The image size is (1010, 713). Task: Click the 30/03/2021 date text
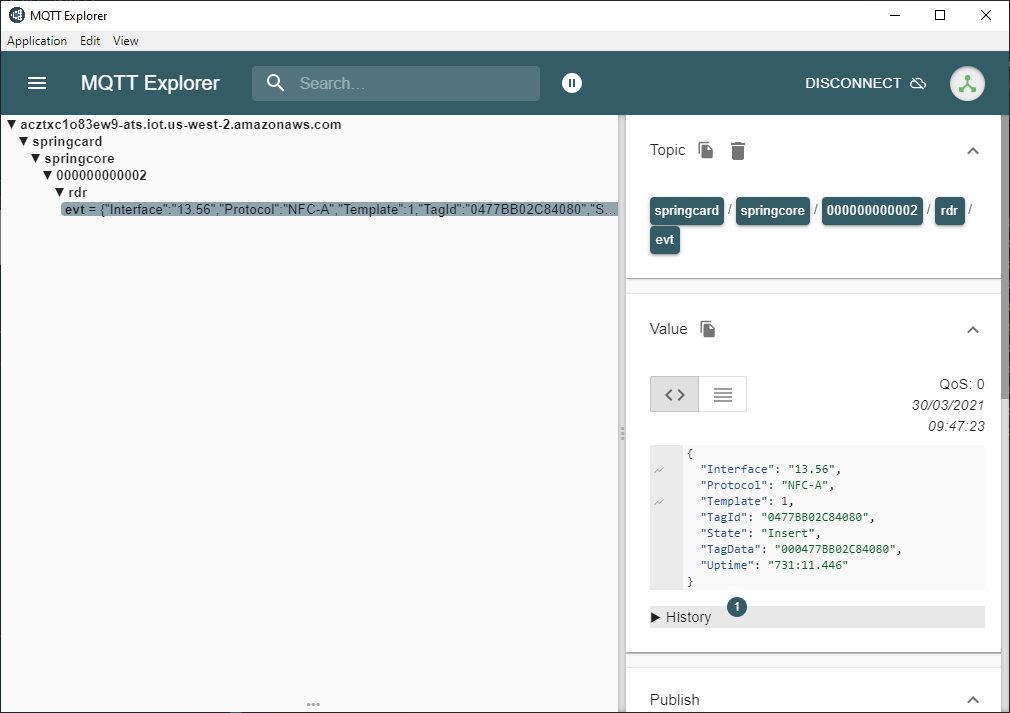click(x=948, y=405)
